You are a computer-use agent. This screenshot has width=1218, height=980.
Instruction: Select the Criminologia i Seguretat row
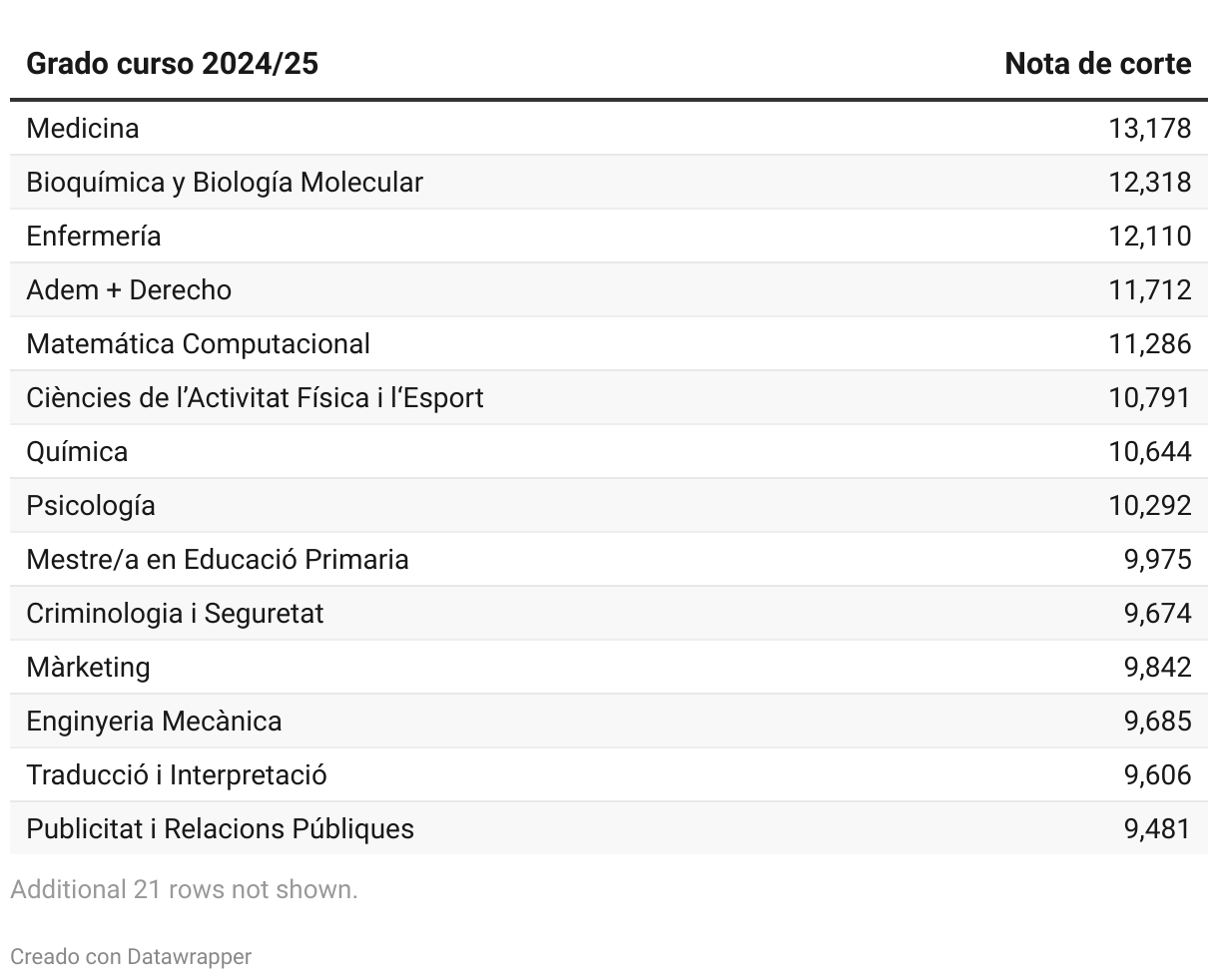click(x=175, y=613)
